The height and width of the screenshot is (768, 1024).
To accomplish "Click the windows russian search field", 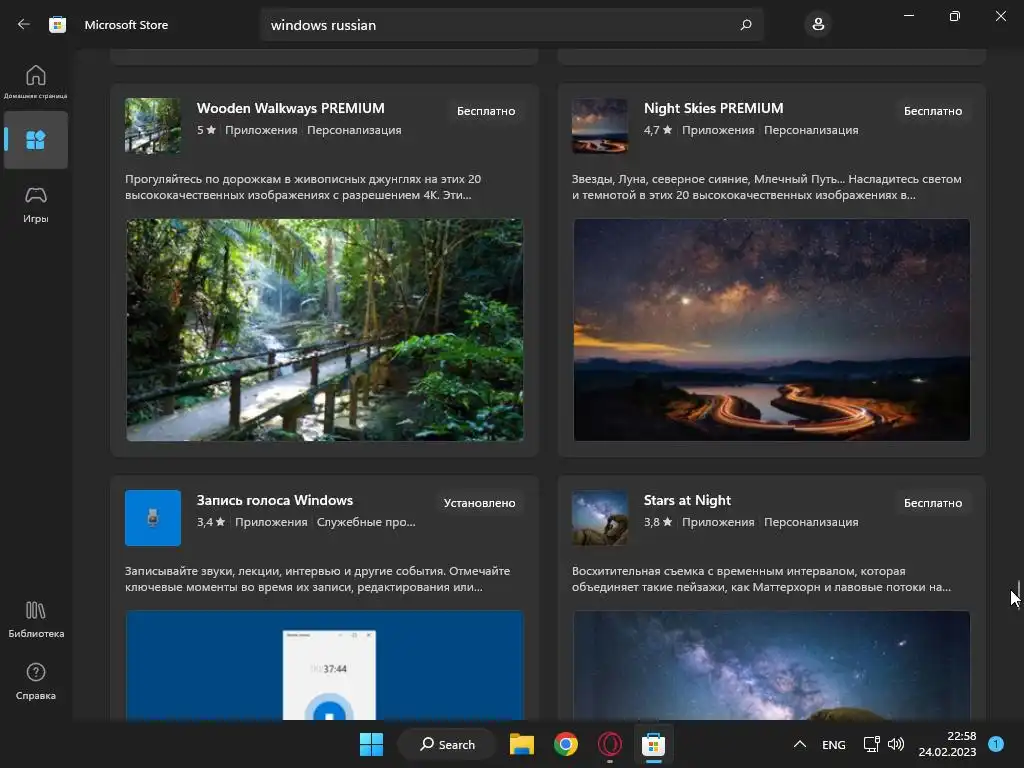I will click(511, 25).
